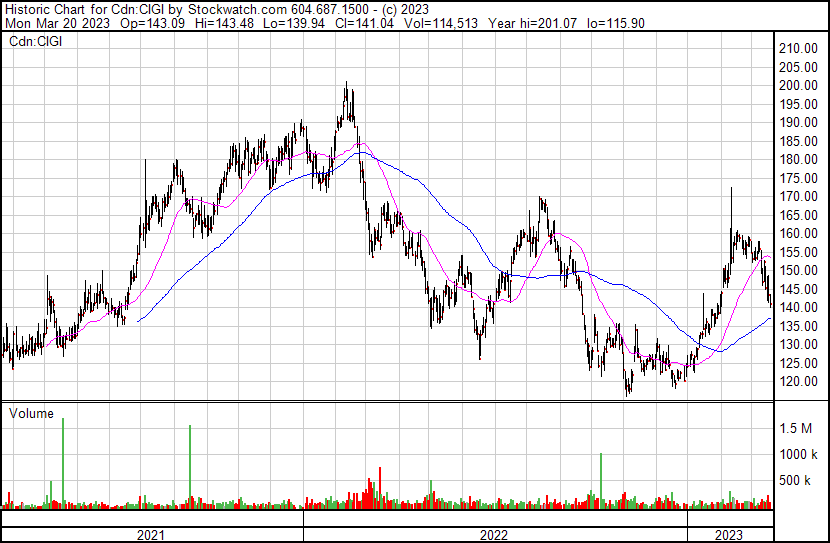
Task: Click the 150.00 price axis label
Action: [800, 271]
